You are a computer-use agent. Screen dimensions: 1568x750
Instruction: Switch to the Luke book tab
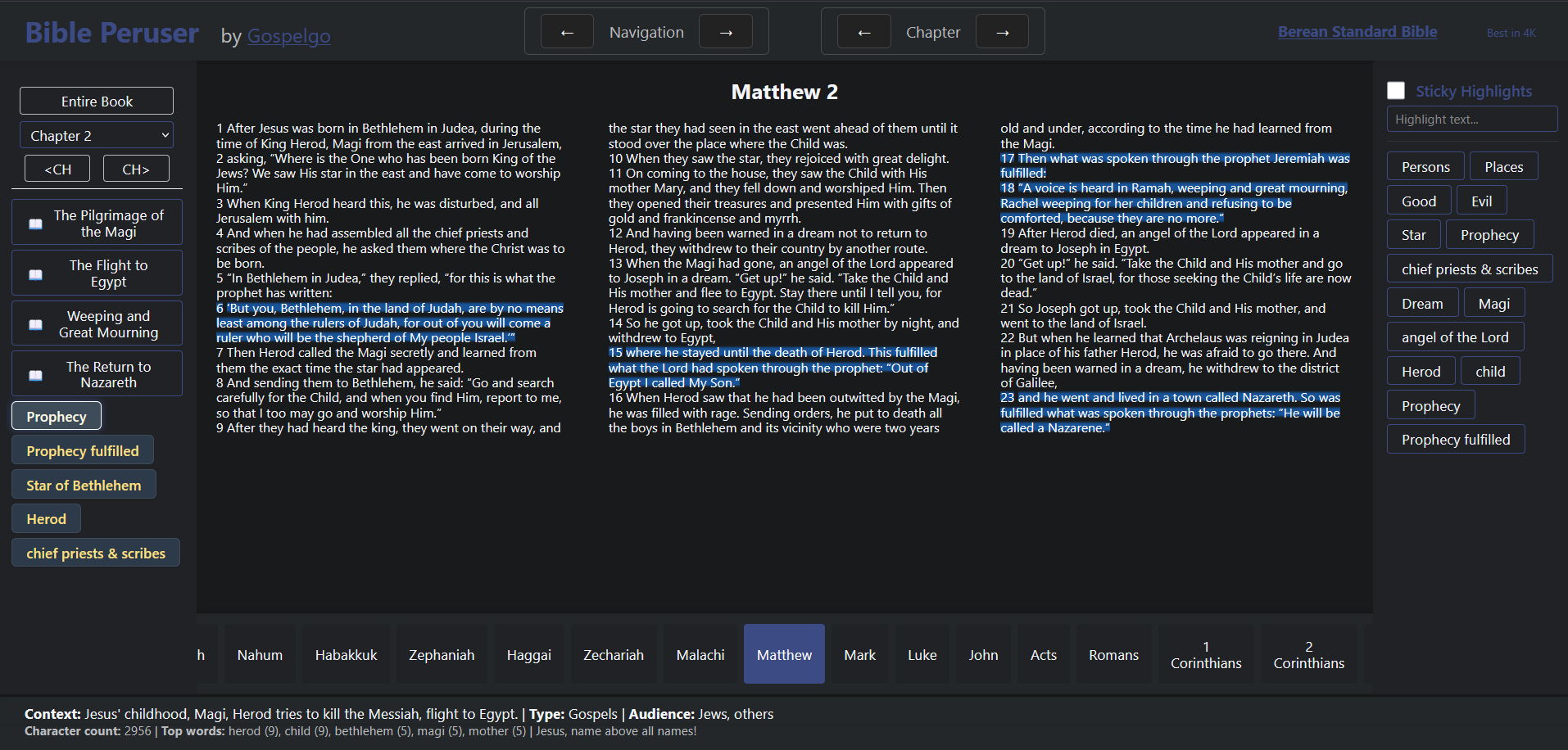(x=921, y=654)
